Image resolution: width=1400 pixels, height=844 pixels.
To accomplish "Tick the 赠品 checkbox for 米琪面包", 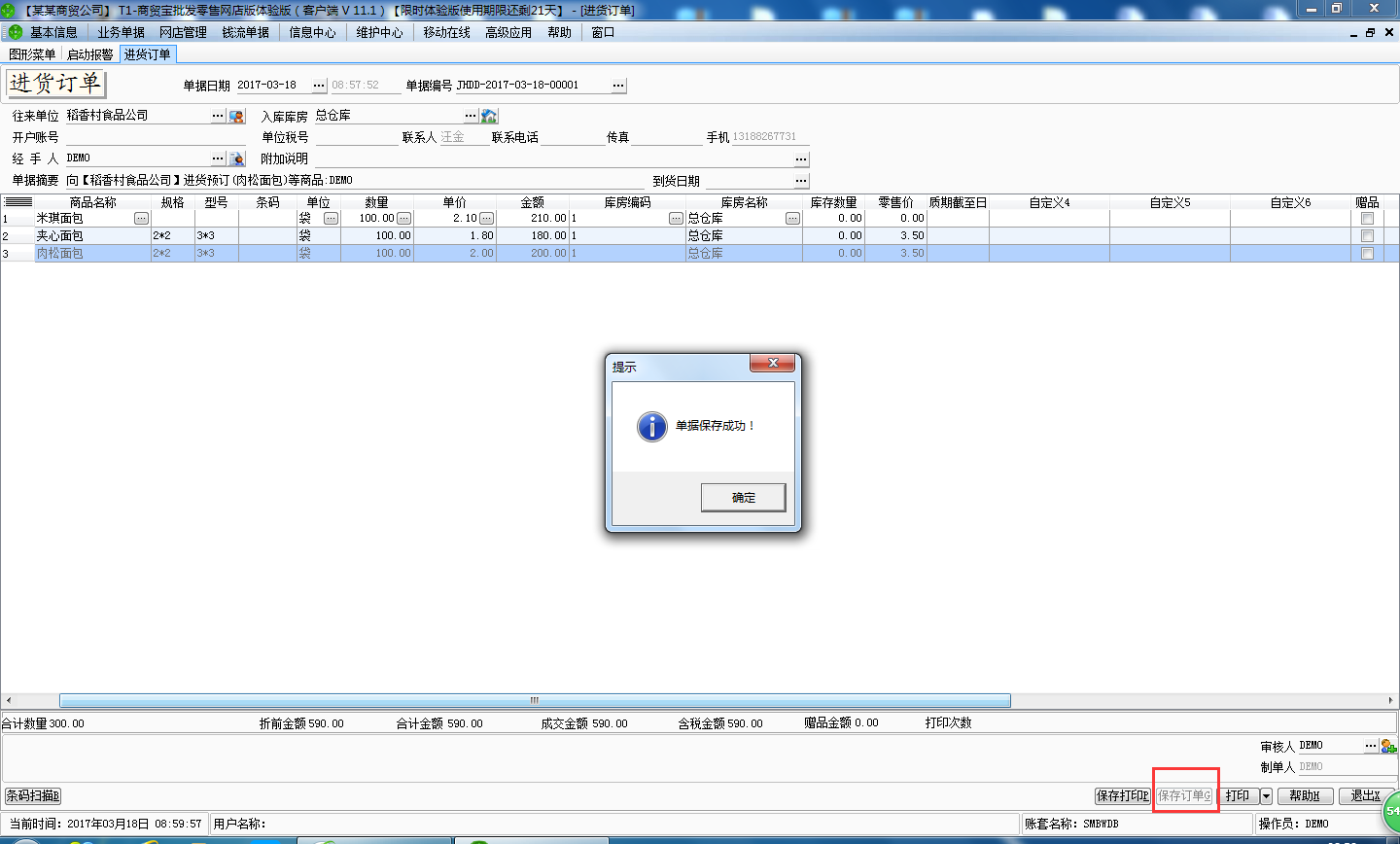I will [1367, 219].
